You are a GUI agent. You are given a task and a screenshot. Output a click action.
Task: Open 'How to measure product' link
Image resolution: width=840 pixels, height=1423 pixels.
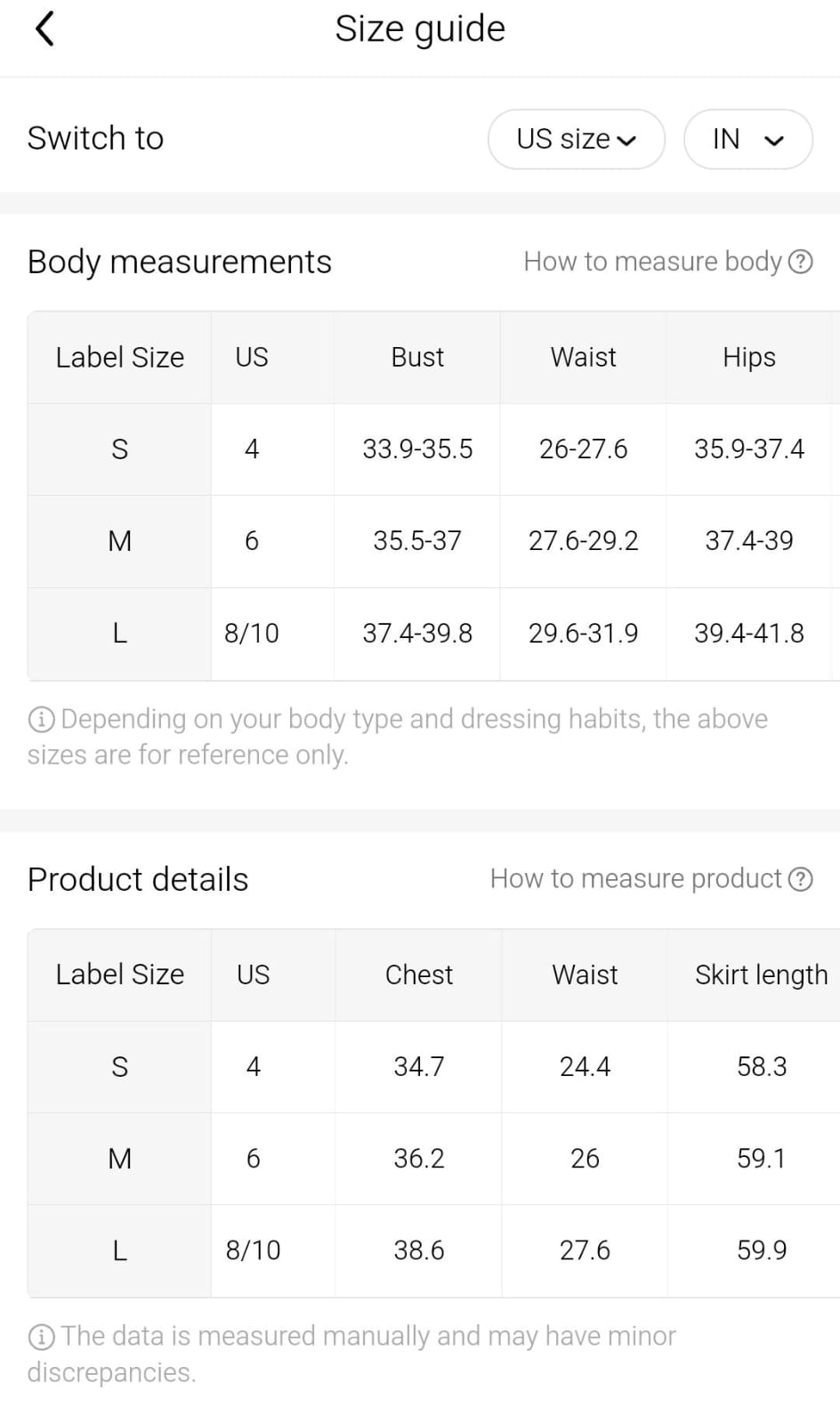pos(635,879)
